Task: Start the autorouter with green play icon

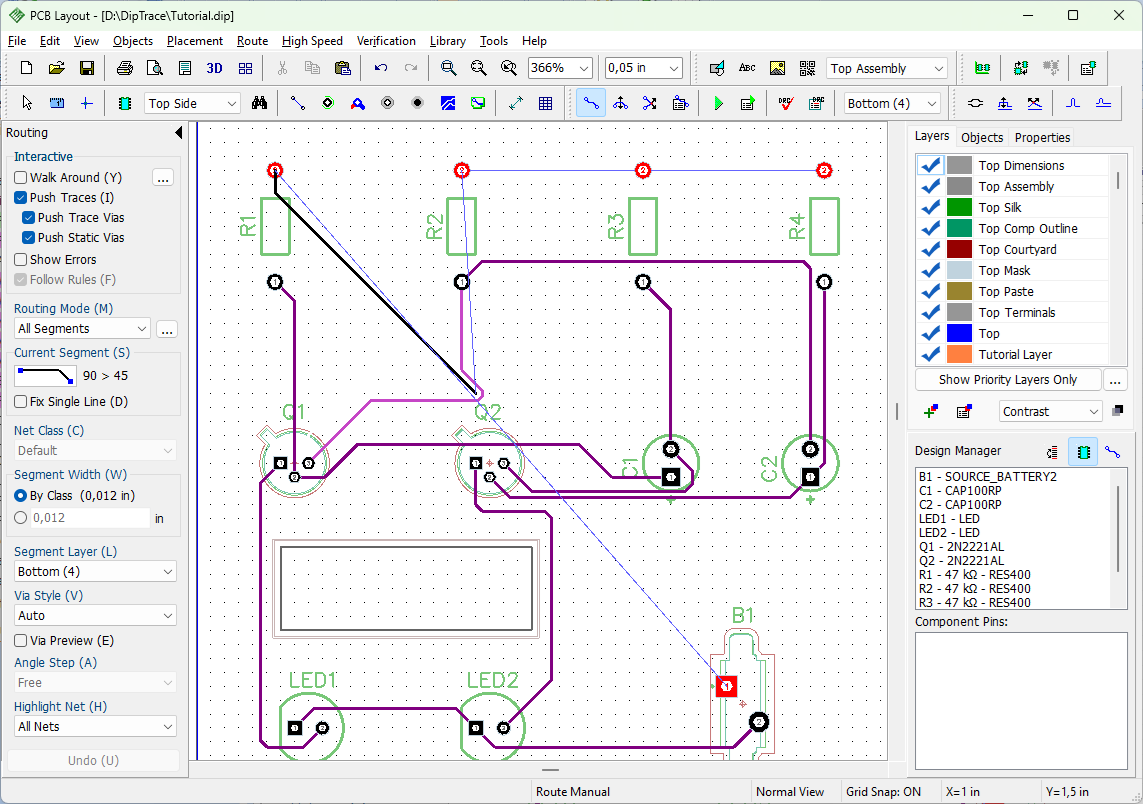Action: [718, 103]
